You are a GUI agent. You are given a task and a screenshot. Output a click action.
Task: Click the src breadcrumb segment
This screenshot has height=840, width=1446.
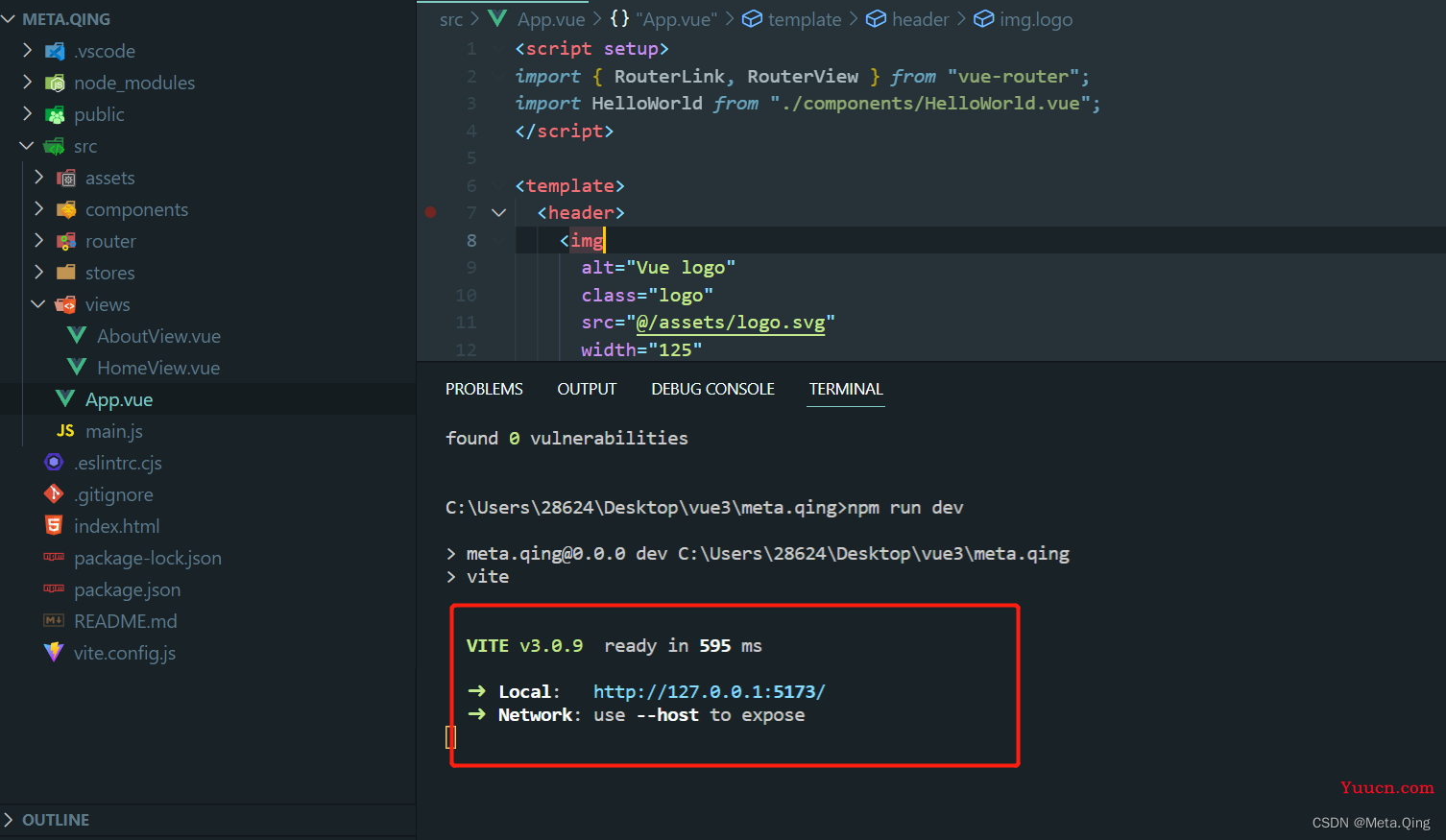click(451, 19)
